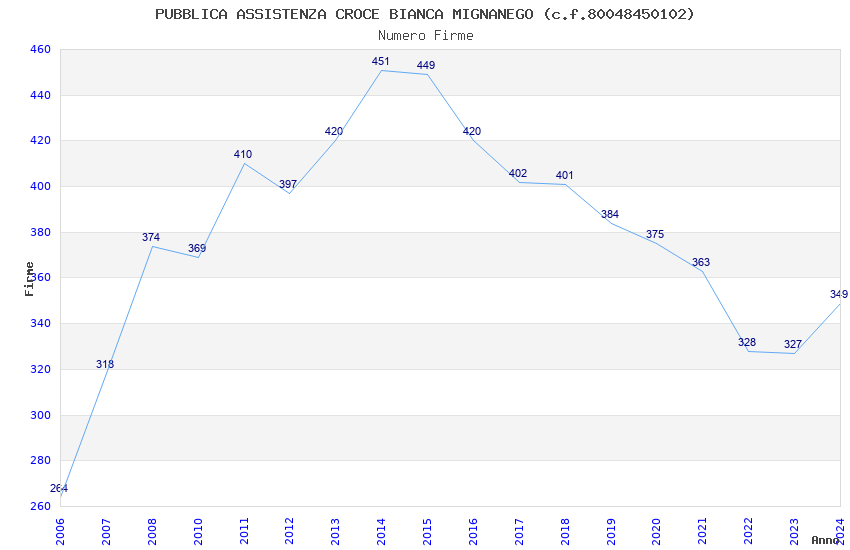Select the 318 data point label
The width and height of the screenshot is (850, 550).
coord(105,364)
